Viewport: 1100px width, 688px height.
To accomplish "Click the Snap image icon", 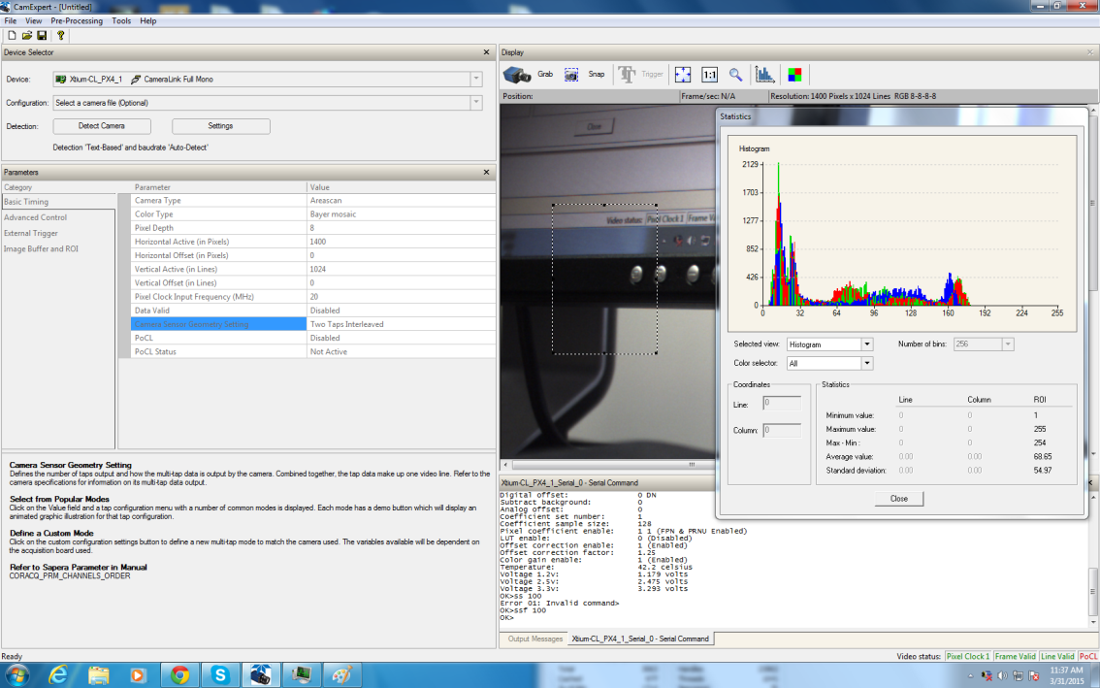I will pos(572,74).
